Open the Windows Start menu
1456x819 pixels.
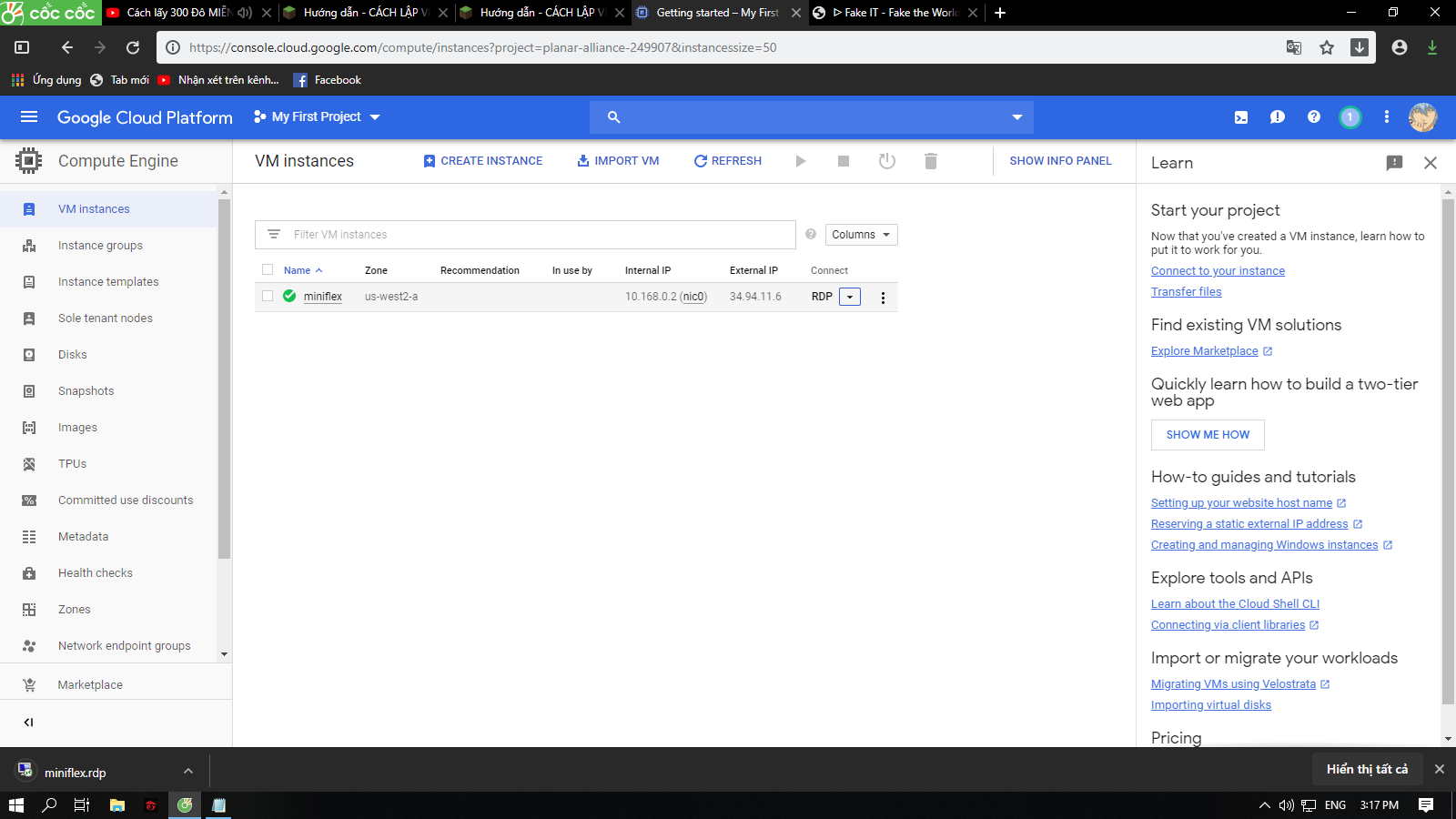(16, 805)
